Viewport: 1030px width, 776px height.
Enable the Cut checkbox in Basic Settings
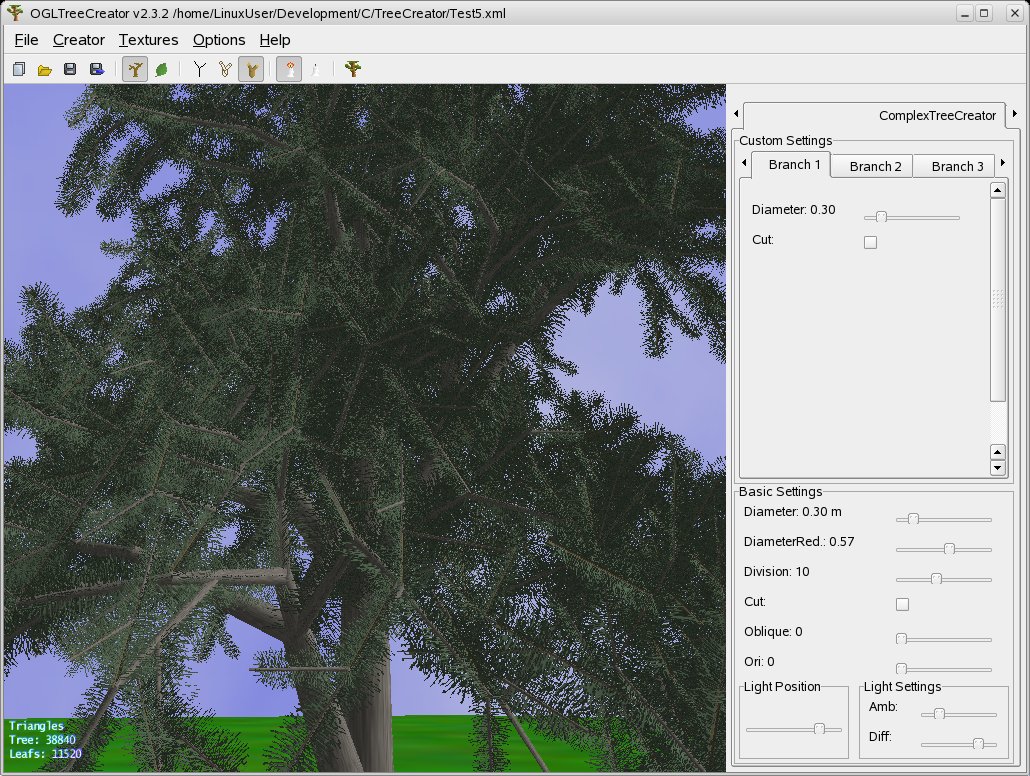[902, 604]
